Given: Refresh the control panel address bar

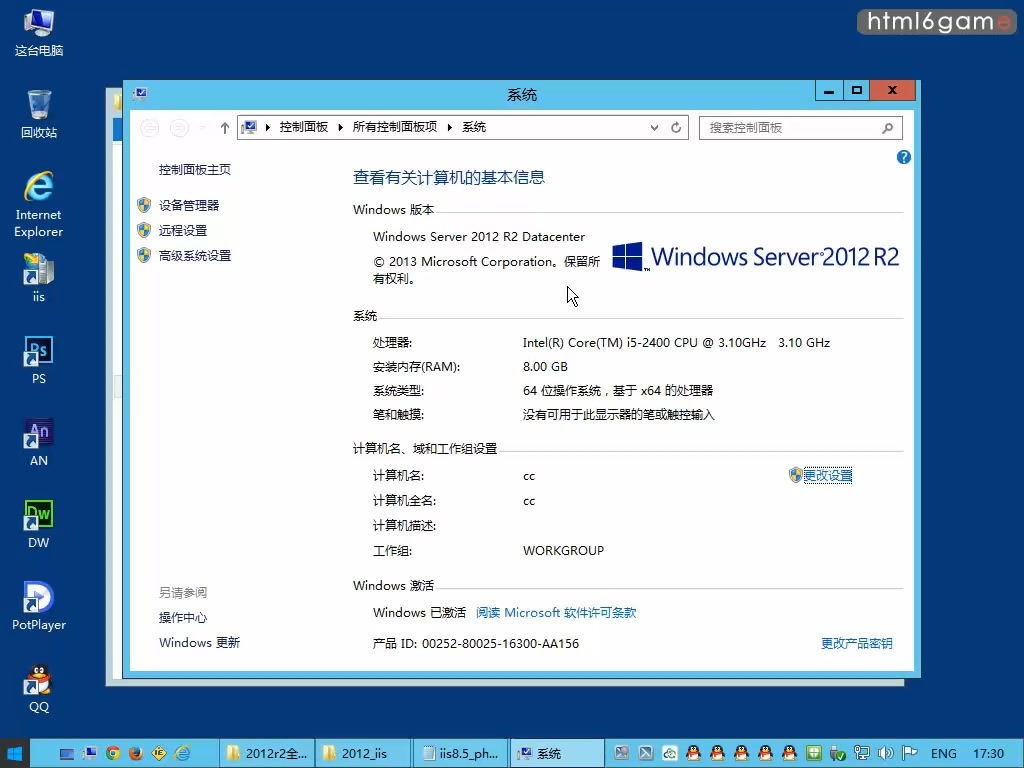Looking at the screenshot, I should coord(676,127).
